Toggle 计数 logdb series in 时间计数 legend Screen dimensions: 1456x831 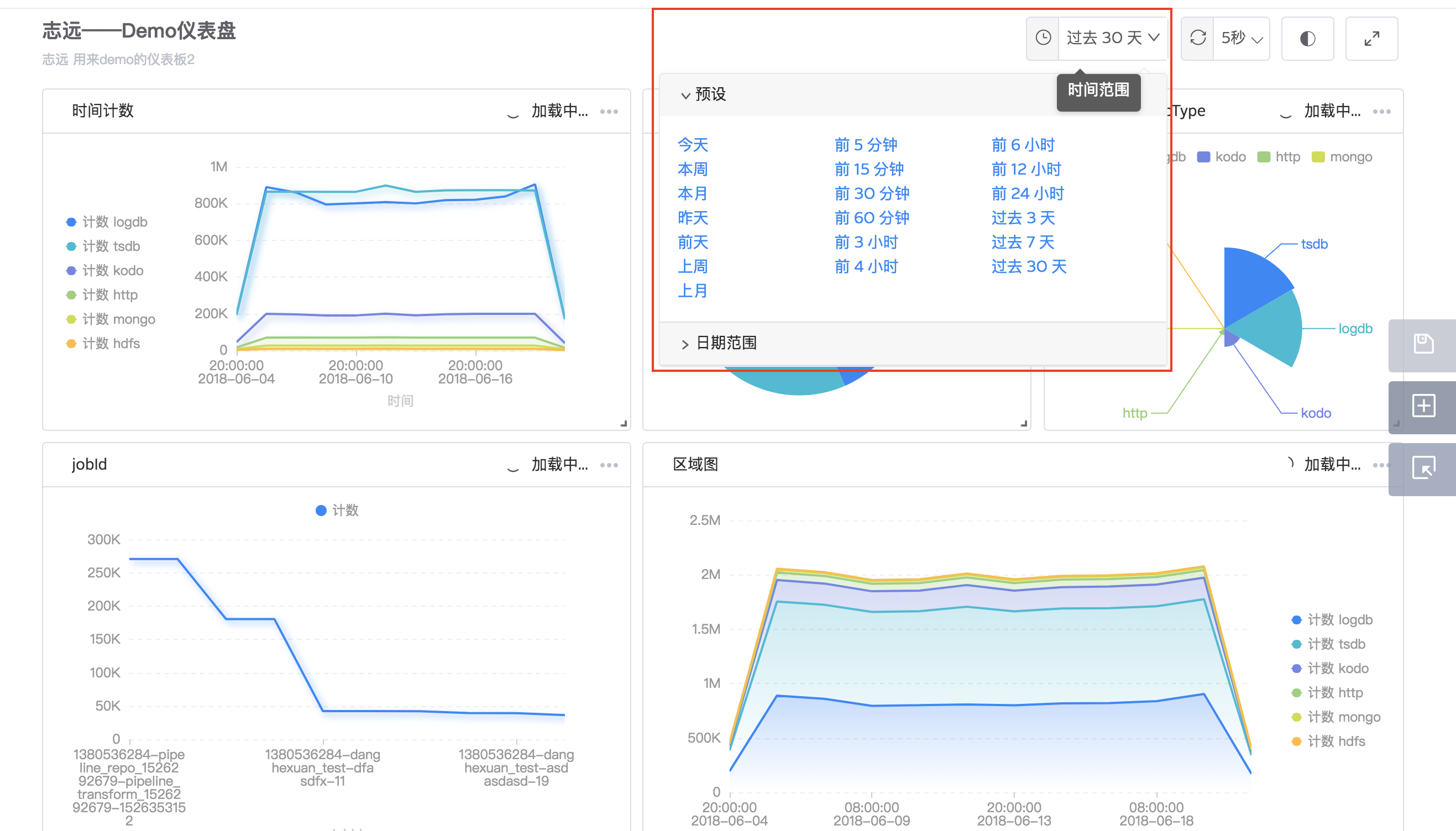tap(107, 222)
